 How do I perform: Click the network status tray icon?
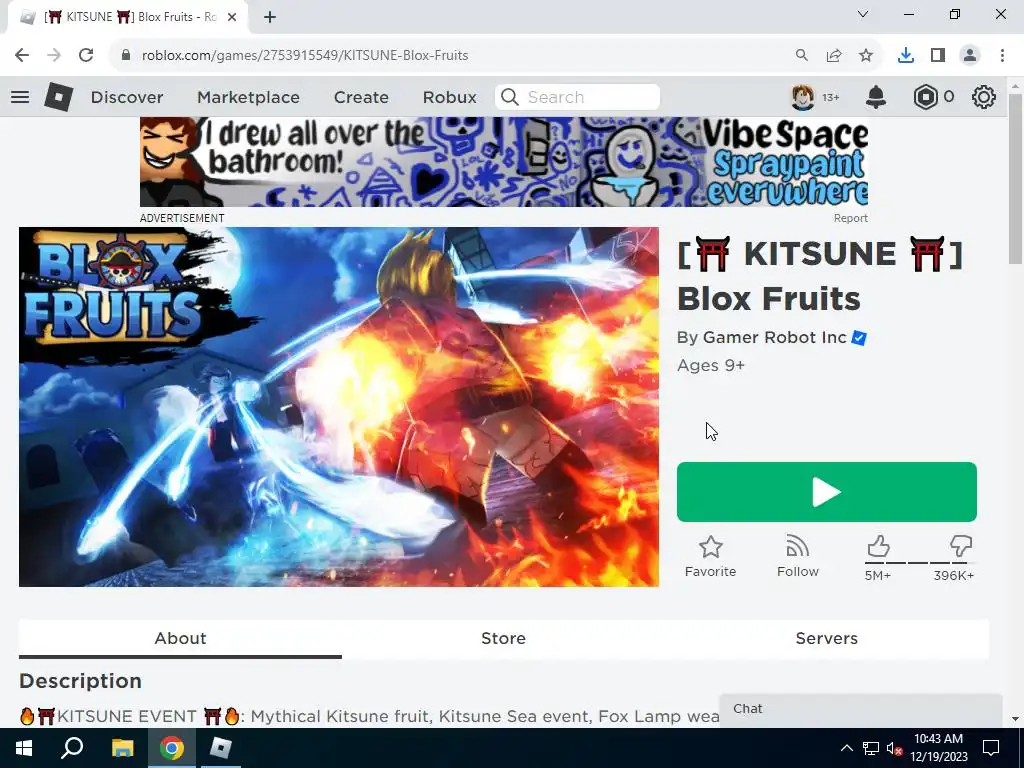871,748
